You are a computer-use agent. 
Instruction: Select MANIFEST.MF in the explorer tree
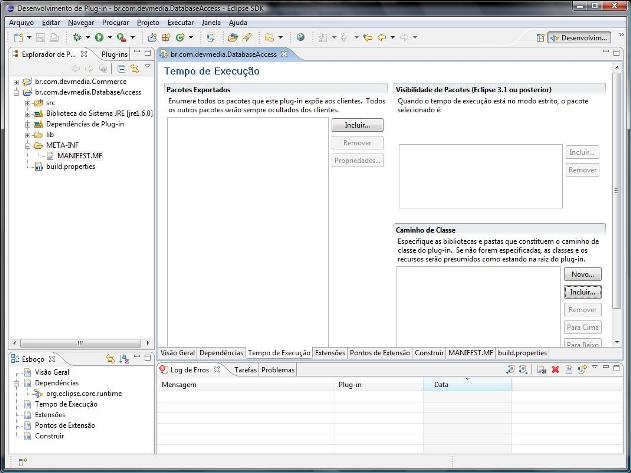[x=80, y=156]
